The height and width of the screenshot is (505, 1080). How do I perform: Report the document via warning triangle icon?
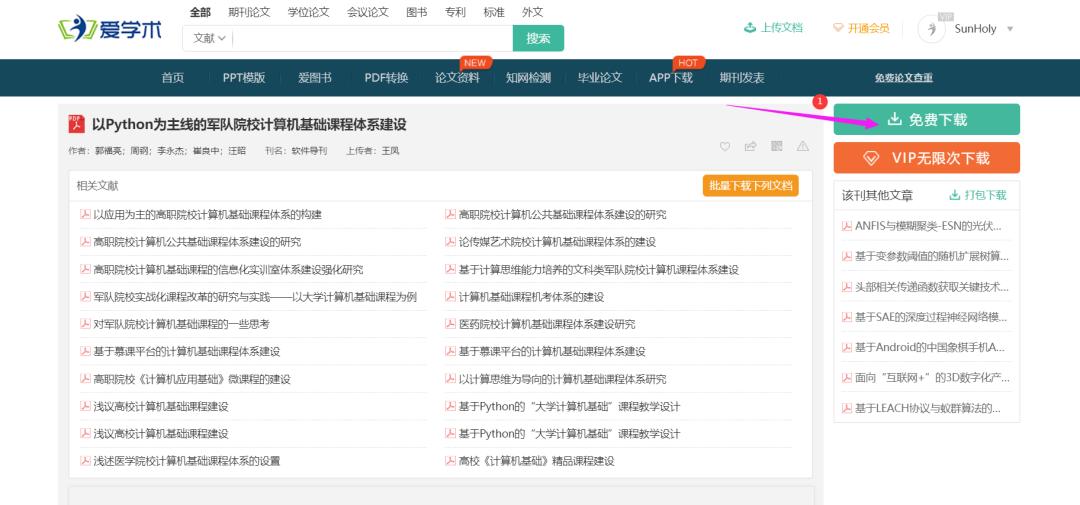tap(802, 146)
